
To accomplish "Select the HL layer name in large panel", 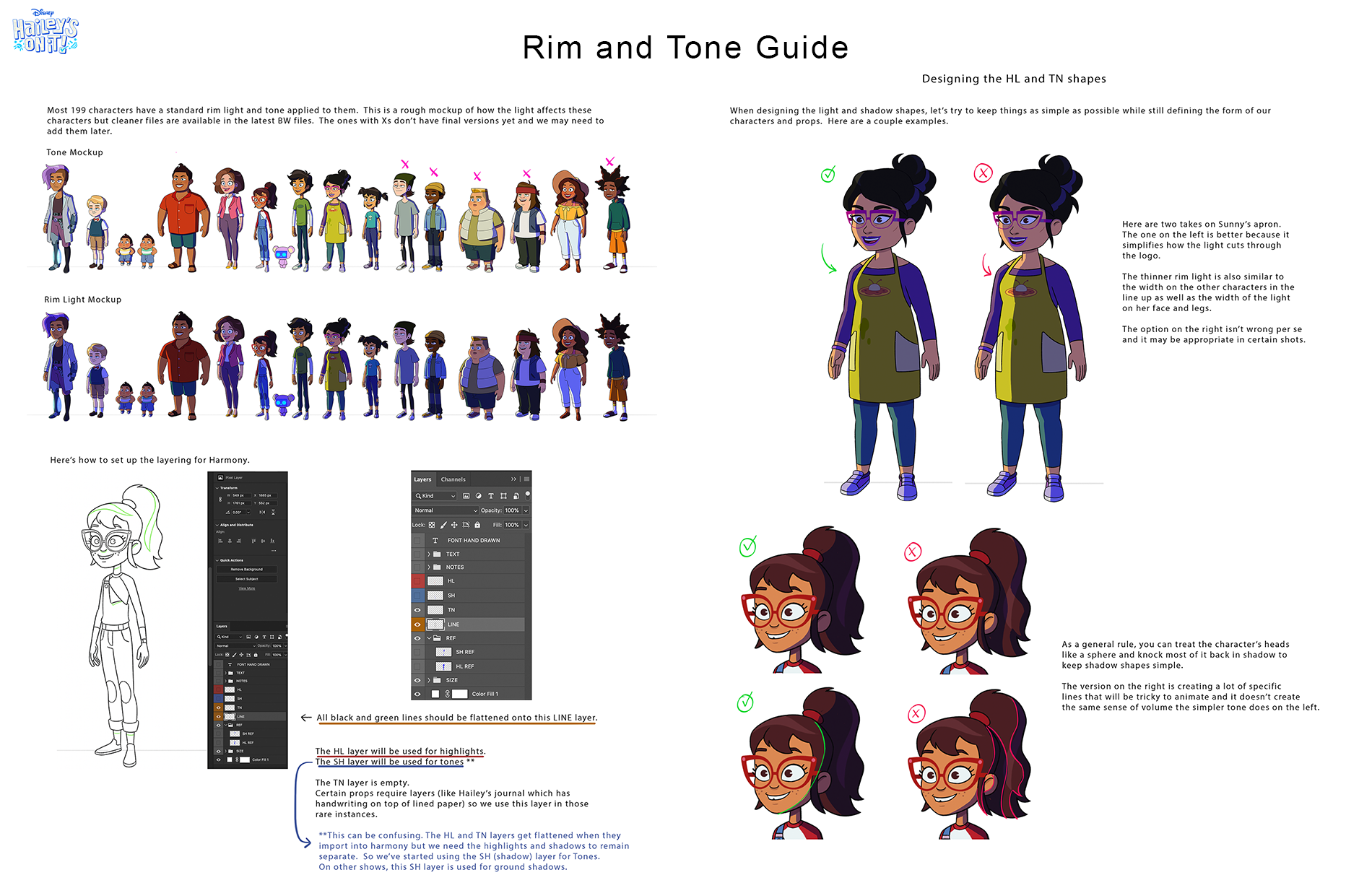I will click(451, 580).
